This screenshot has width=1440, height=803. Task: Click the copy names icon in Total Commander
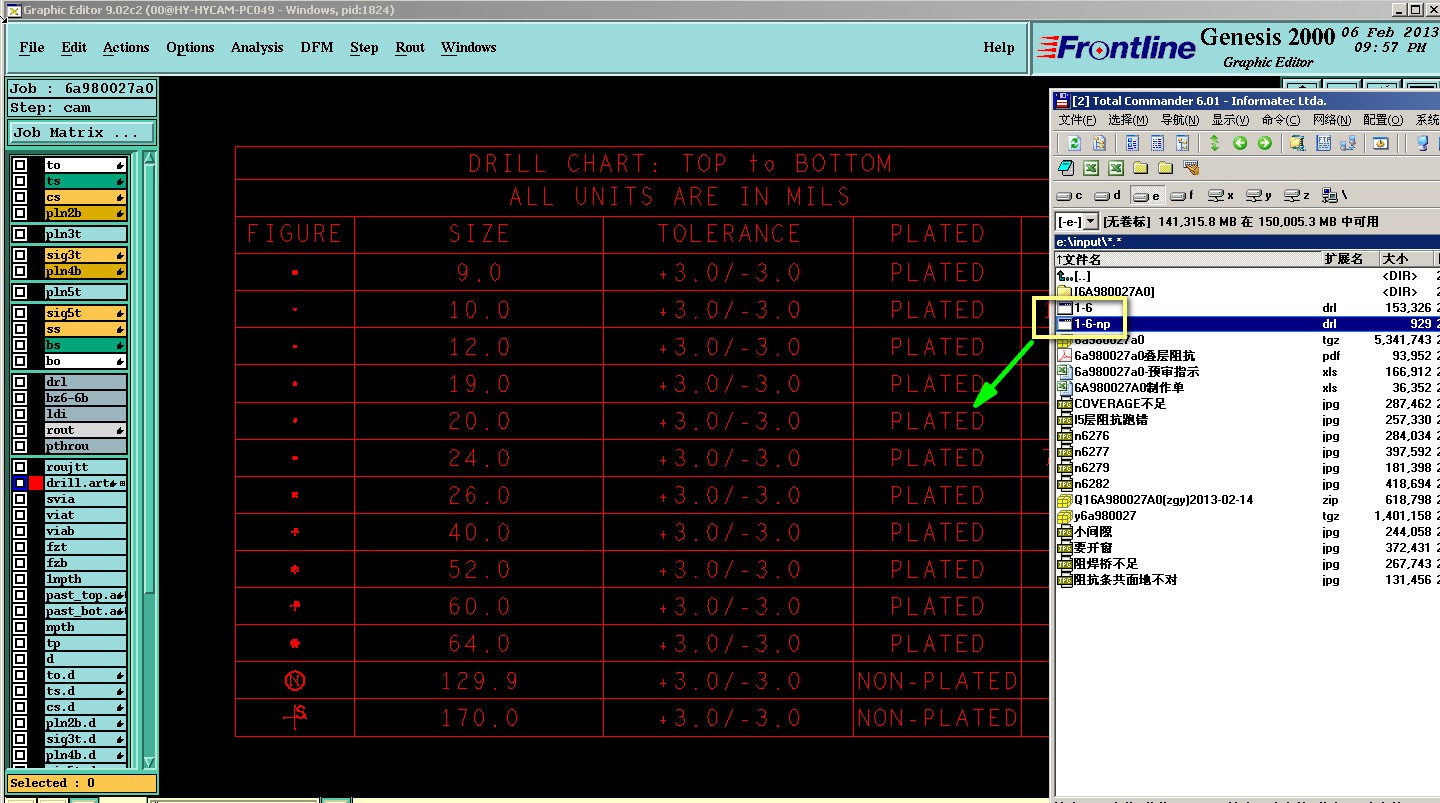pyautogui.click(x=1099, y=143)
